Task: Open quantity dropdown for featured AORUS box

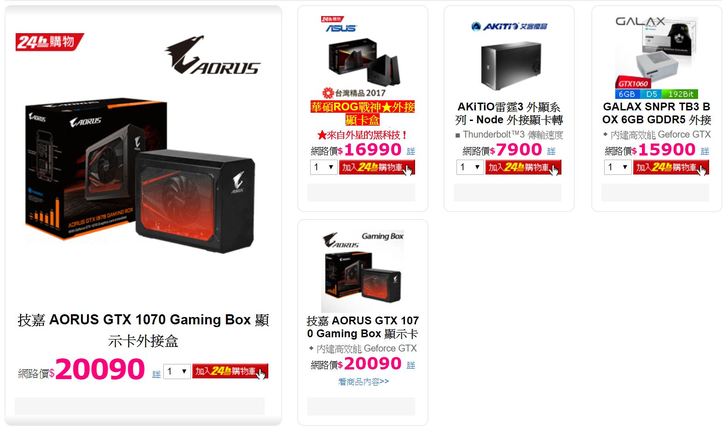Action: (177, 371)
